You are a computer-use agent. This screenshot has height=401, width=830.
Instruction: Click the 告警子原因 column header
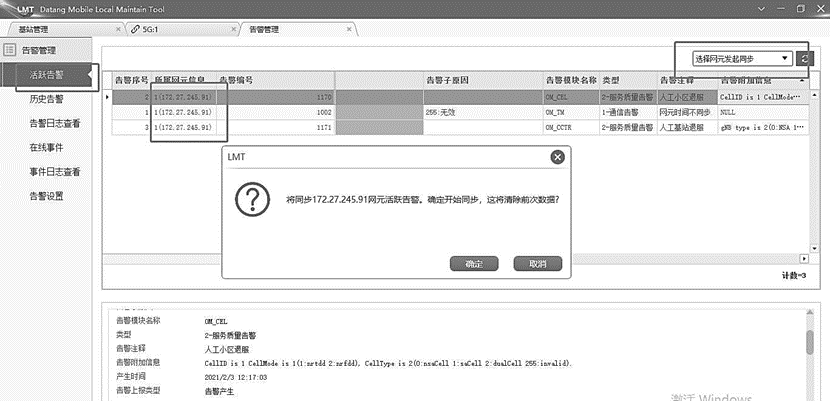(483, 80)
